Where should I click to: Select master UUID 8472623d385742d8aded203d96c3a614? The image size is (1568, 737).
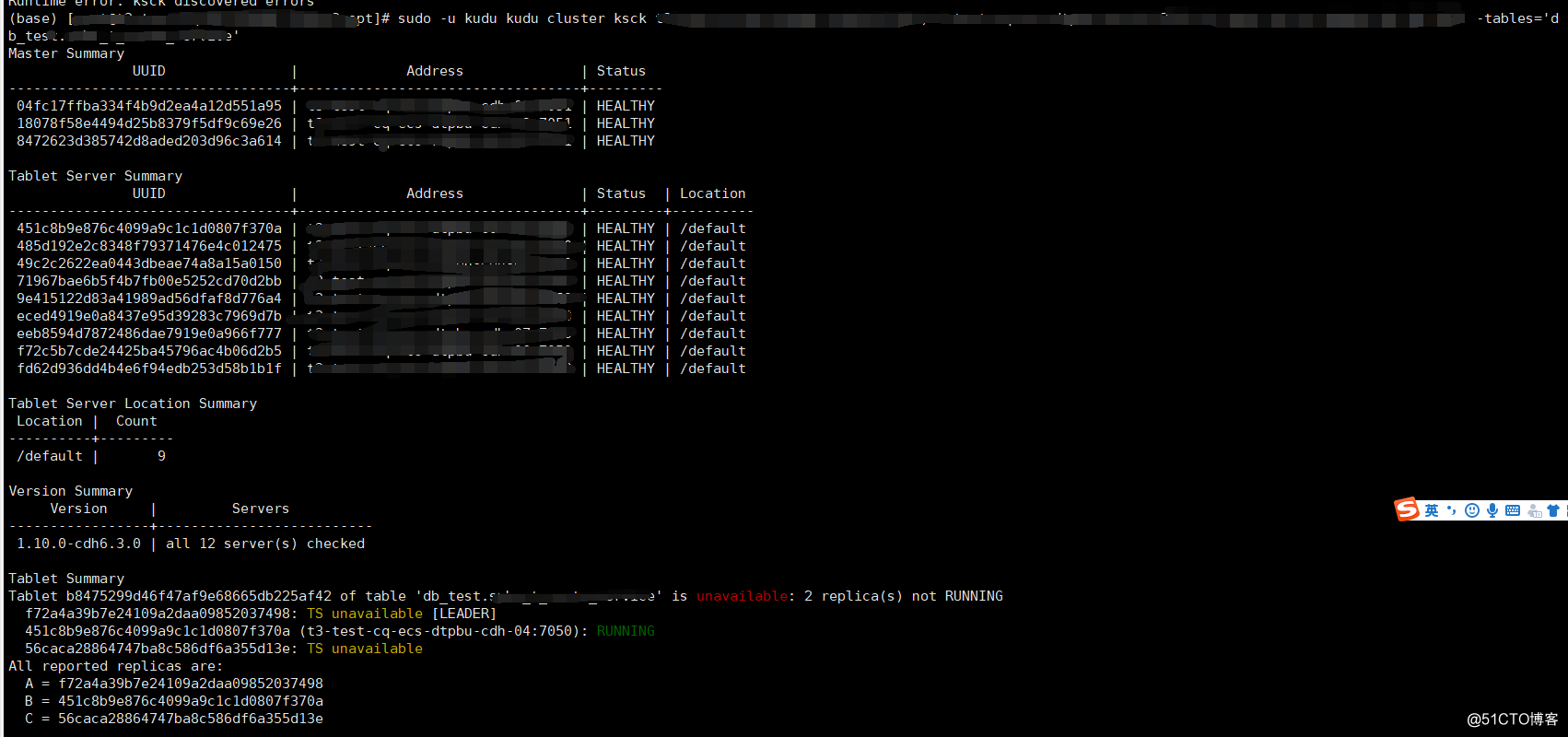[149, 141]
